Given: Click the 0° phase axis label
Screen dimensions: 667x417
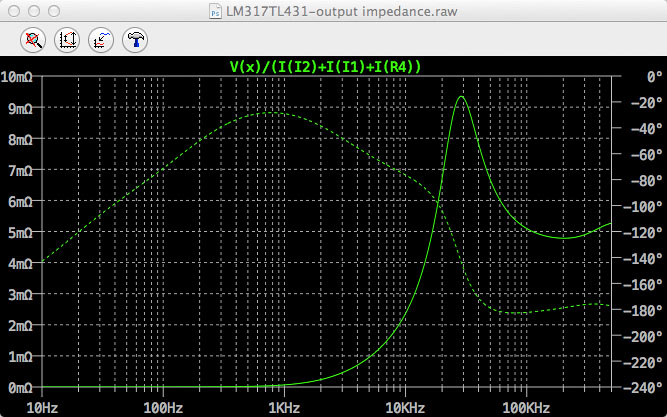Looking at the screenshot, I should tap(654, 77).
